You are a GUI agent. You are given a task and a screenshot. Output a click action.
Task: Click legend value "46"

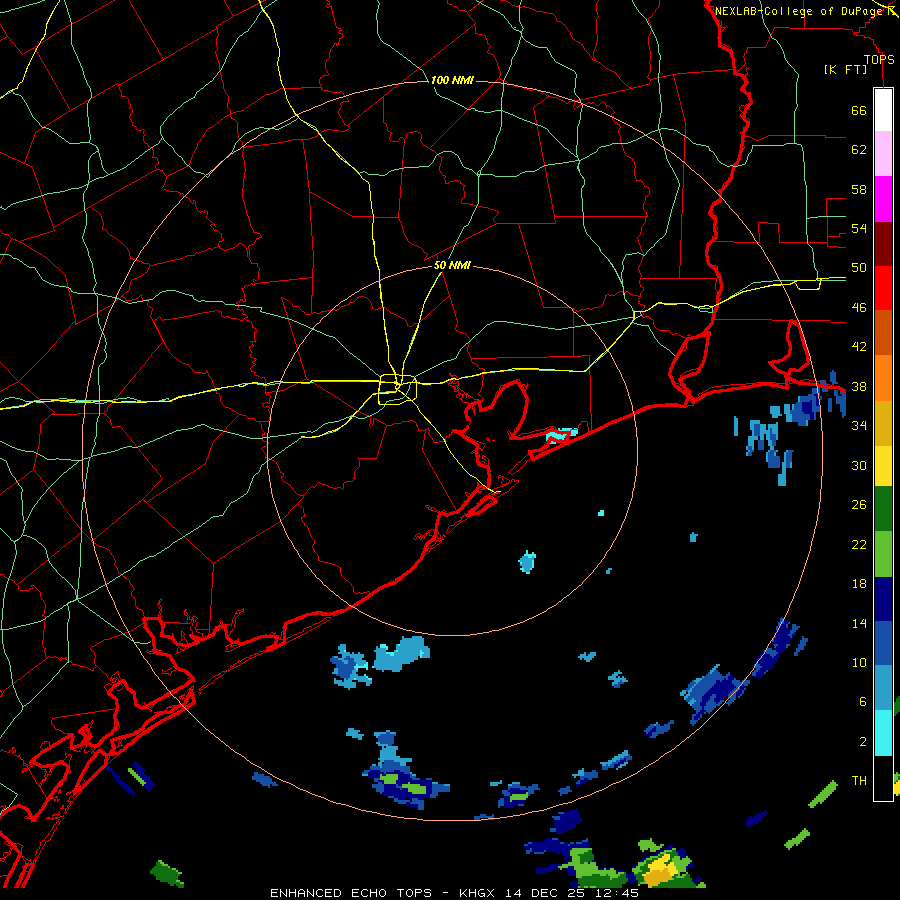click(859, 308)
